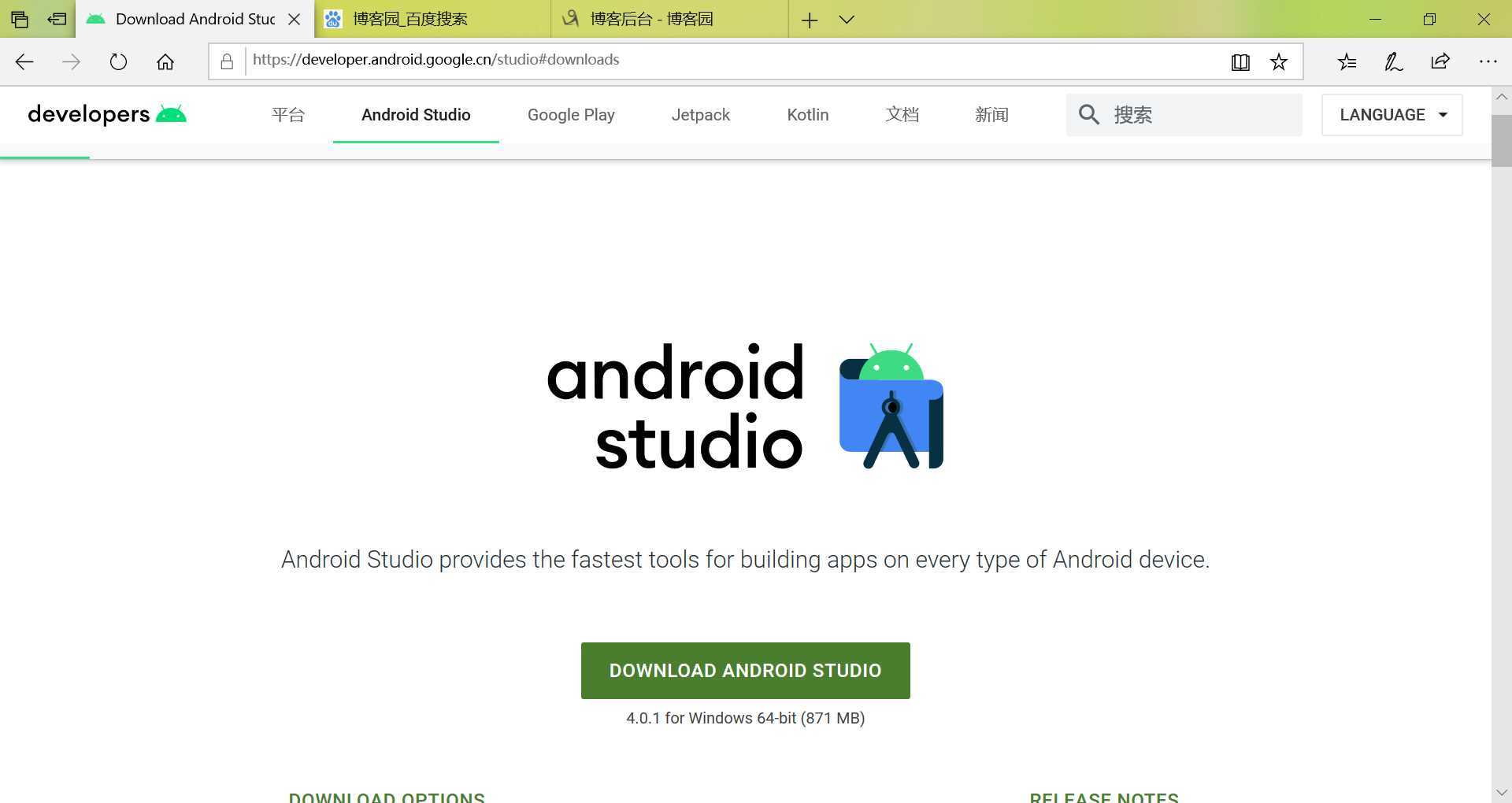Viewport: 1512px width, 803px height.
Task: Share this page icon
Action: [1440, 62]
